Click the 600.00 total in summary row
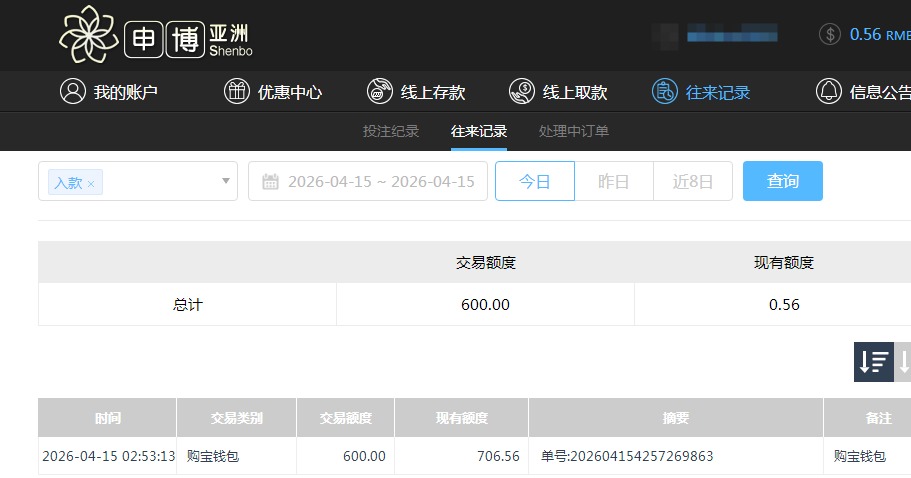This screenshot has height=478, width=911. [485, 304]
